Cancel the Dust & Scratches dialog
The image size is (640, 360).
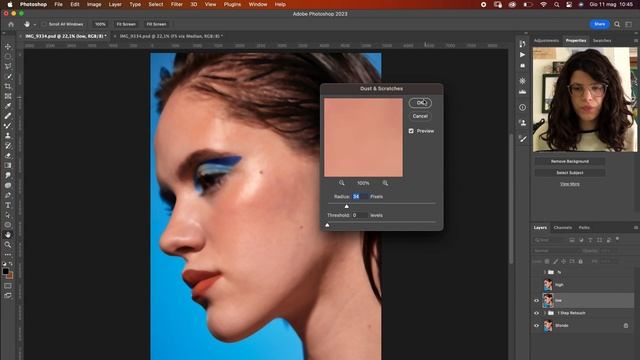coord(420,116)
